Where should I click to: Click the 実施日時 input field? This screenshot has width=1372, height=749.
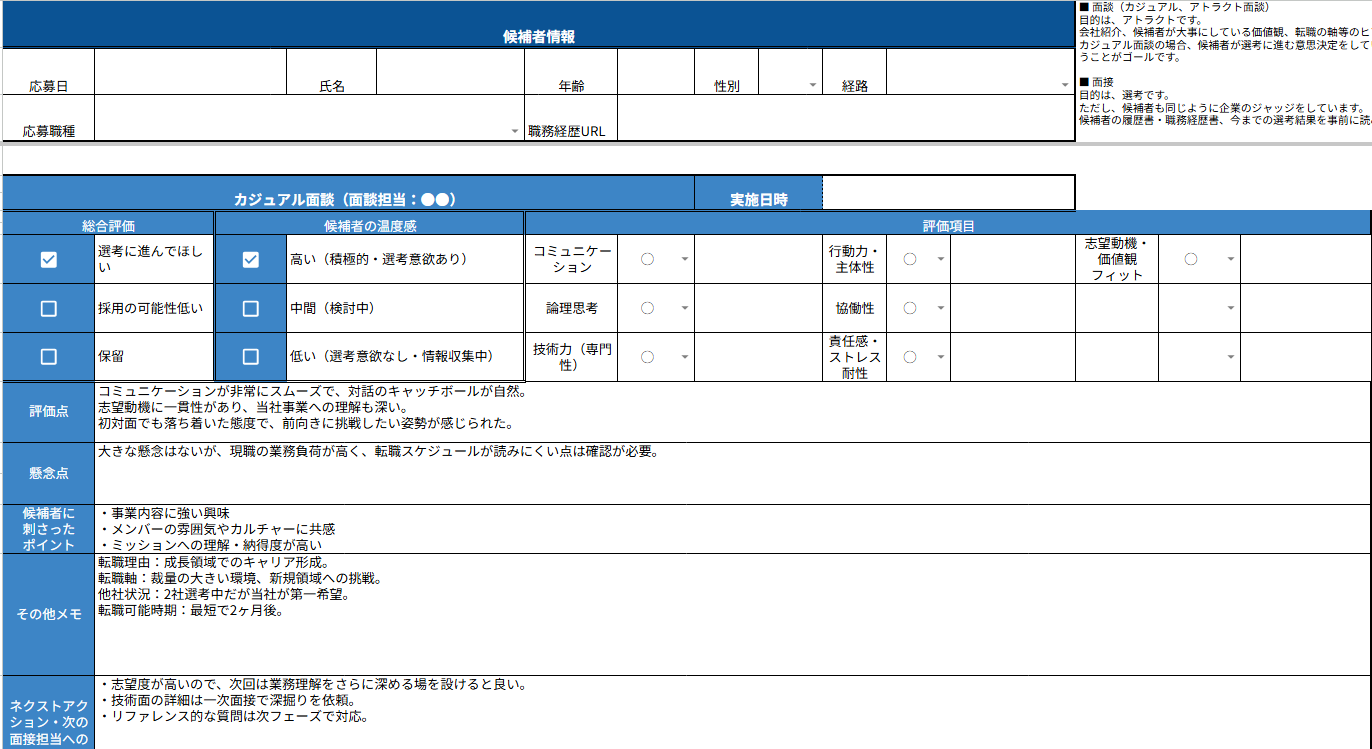point(948,192)
